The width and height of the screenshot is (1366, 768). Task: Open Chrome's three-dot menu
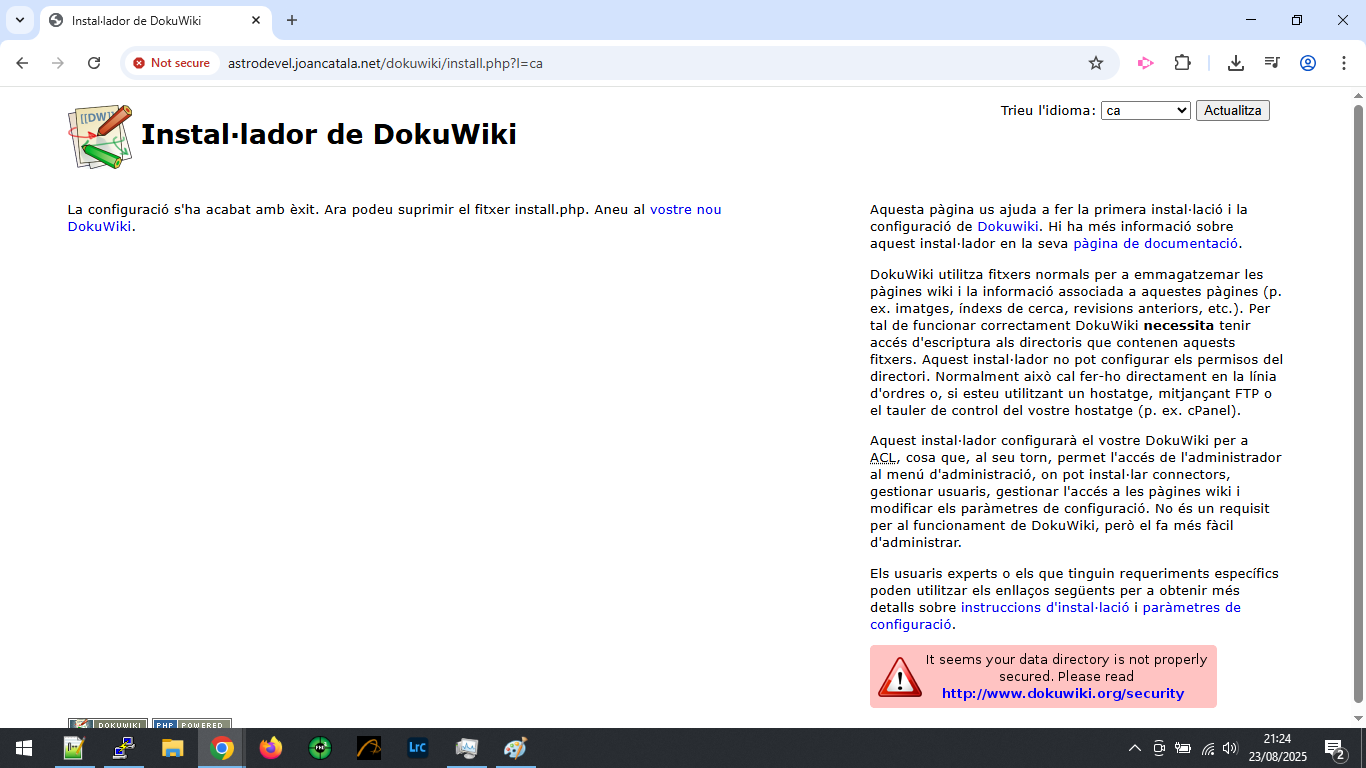coord(1344,63)
